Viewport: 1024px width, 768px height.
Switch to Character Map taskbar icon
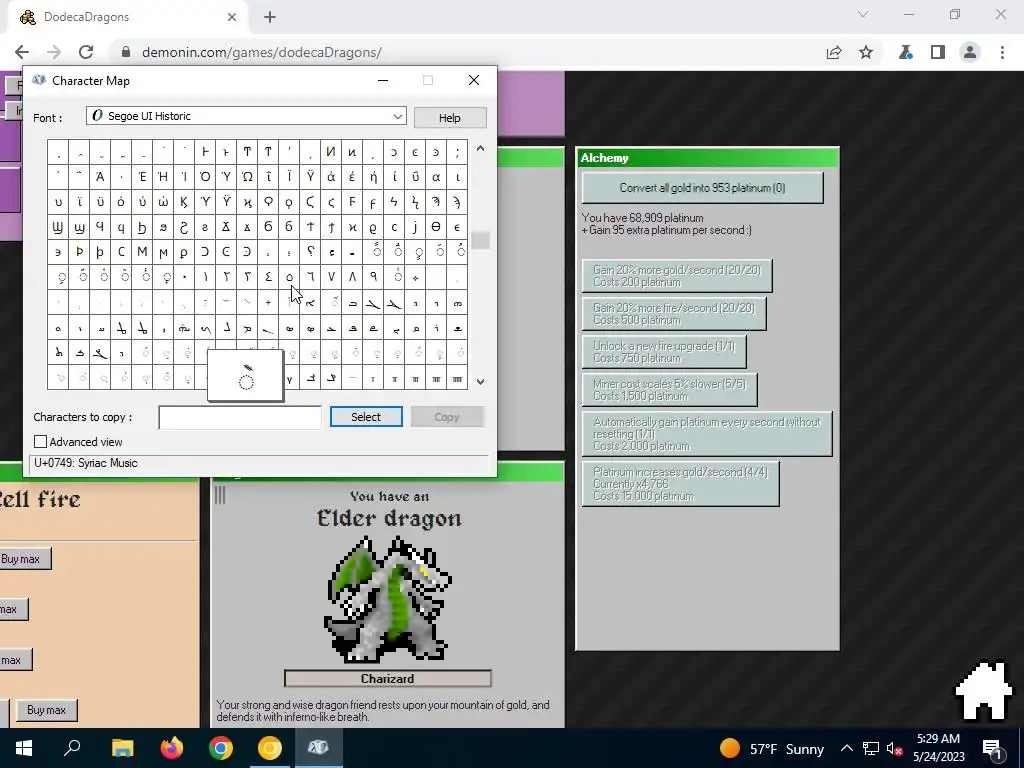pyautogui.click(x=318, y=748)
